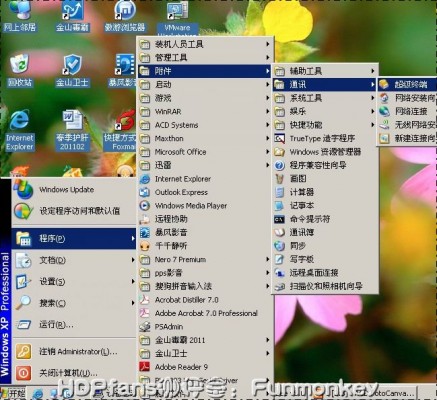Click 注销 Administrator(L) log off
This screenshot has height=400, width=437.
[x=74, y=352]
